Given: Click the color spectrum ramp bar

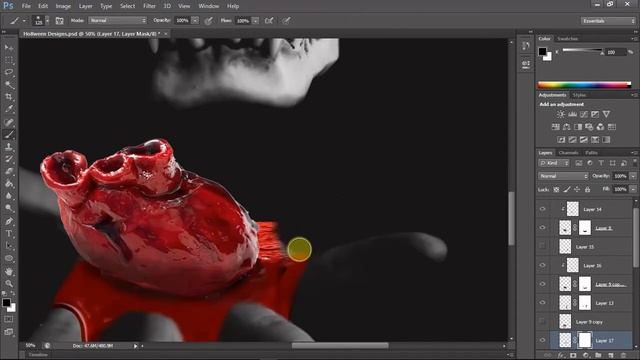Looking at the screenshot, I should (584, 85).
